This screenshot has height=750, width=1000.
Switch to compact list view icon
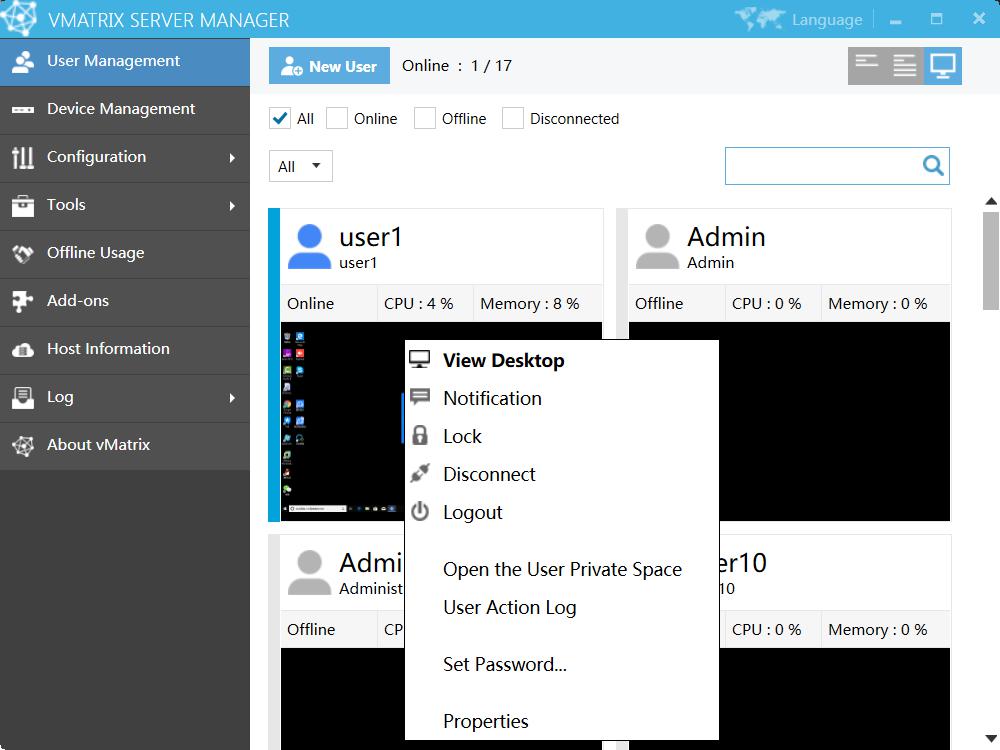pyautogui.click(x=867, y=66)
